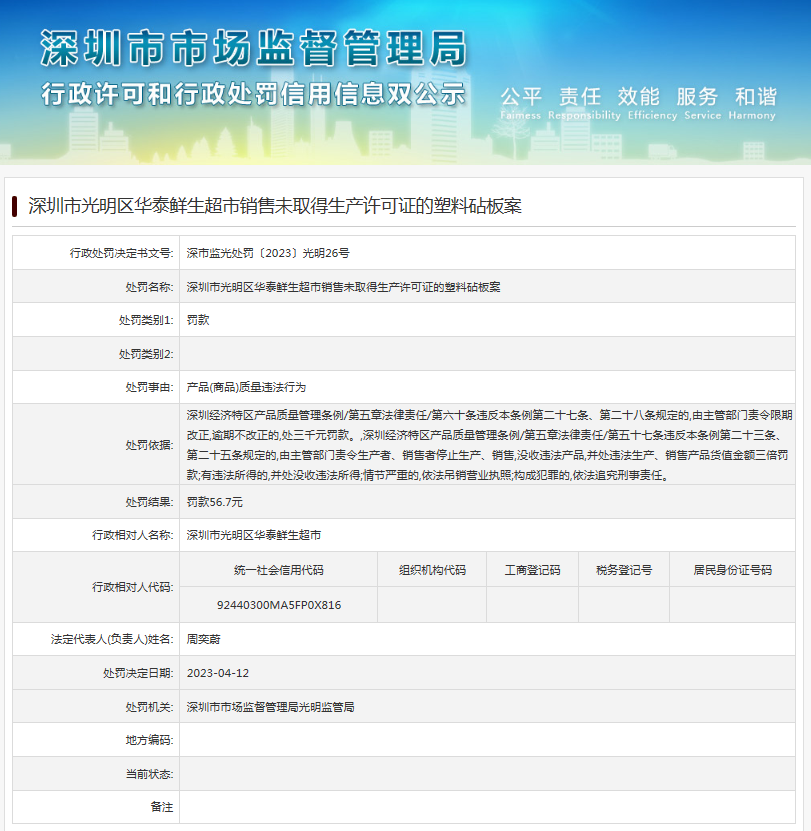The width and height of the screenshot is (811, 831).
Task: Click the 统一社会信用代码 column header
Action: pos(279,570)
